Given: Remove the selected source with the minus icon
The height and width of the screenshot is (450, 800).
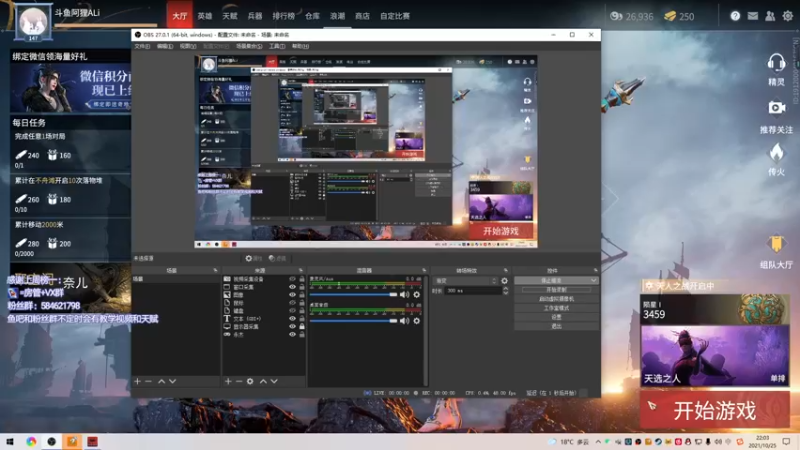Looking at the screenshot, I should (239, 381).
